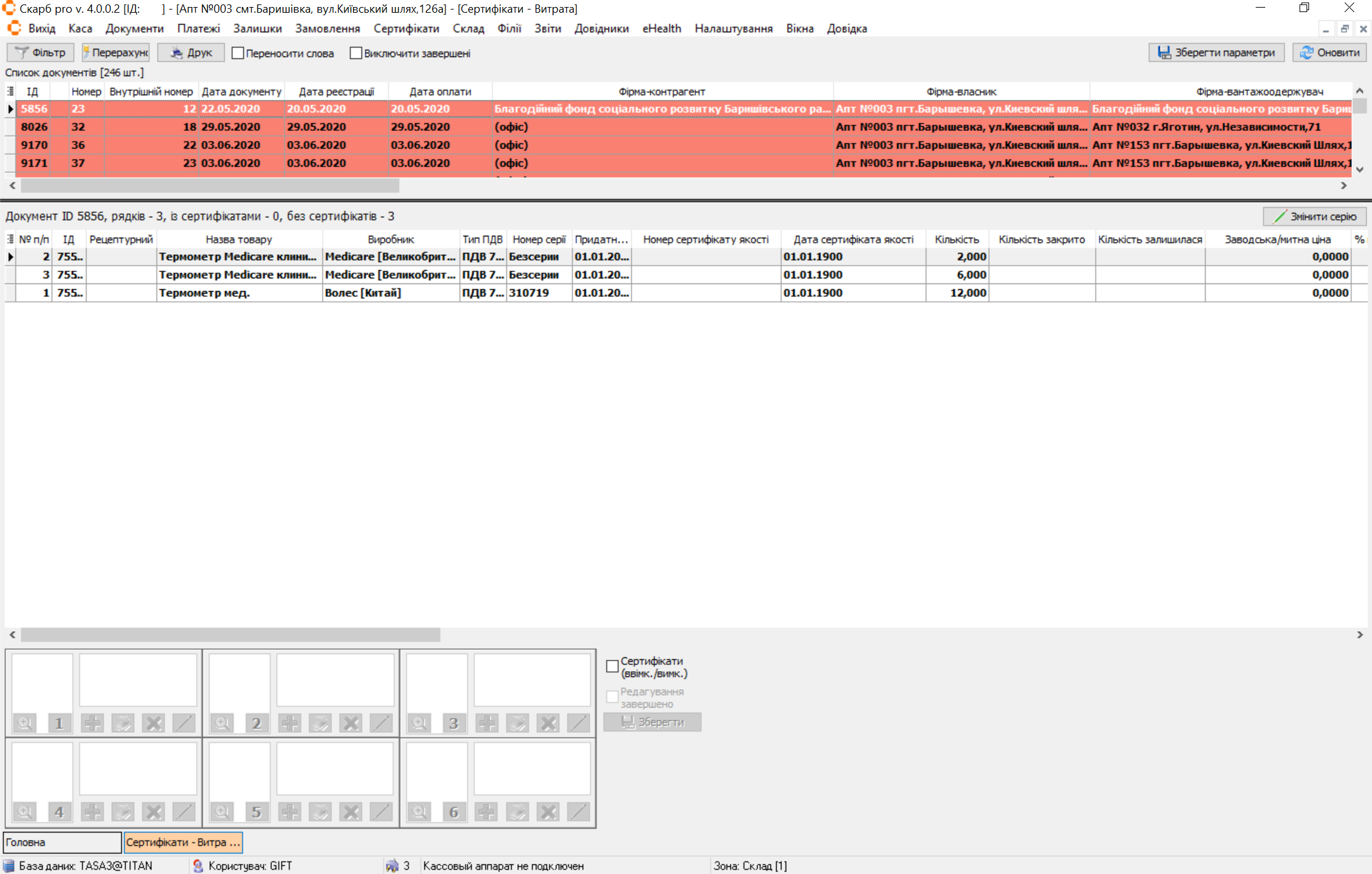Select document row with ID 8026
This screenshot has height=874, width=1372.
click(x=34, y=127)
